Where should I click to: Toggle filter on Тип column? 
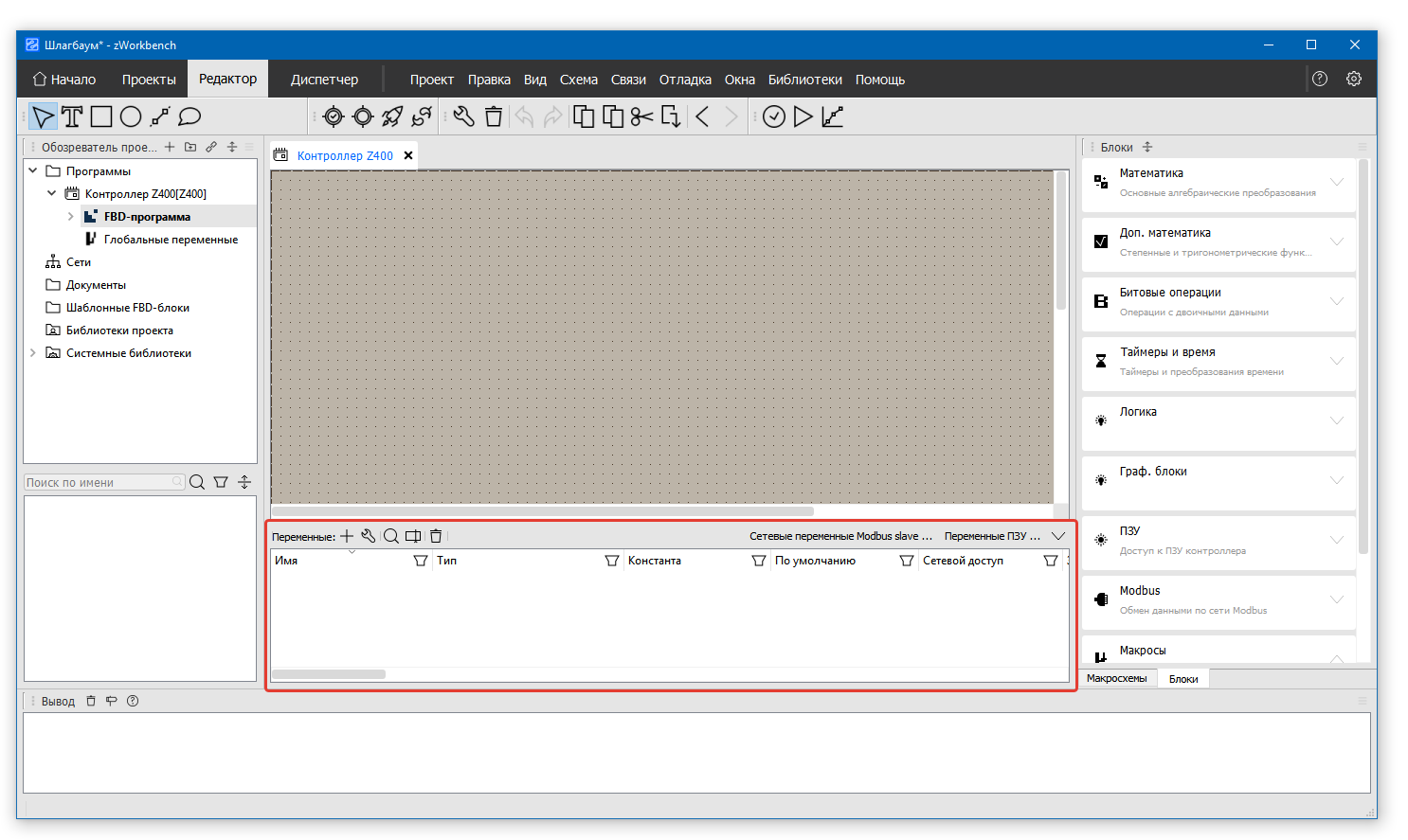click(x=612, y=561)
